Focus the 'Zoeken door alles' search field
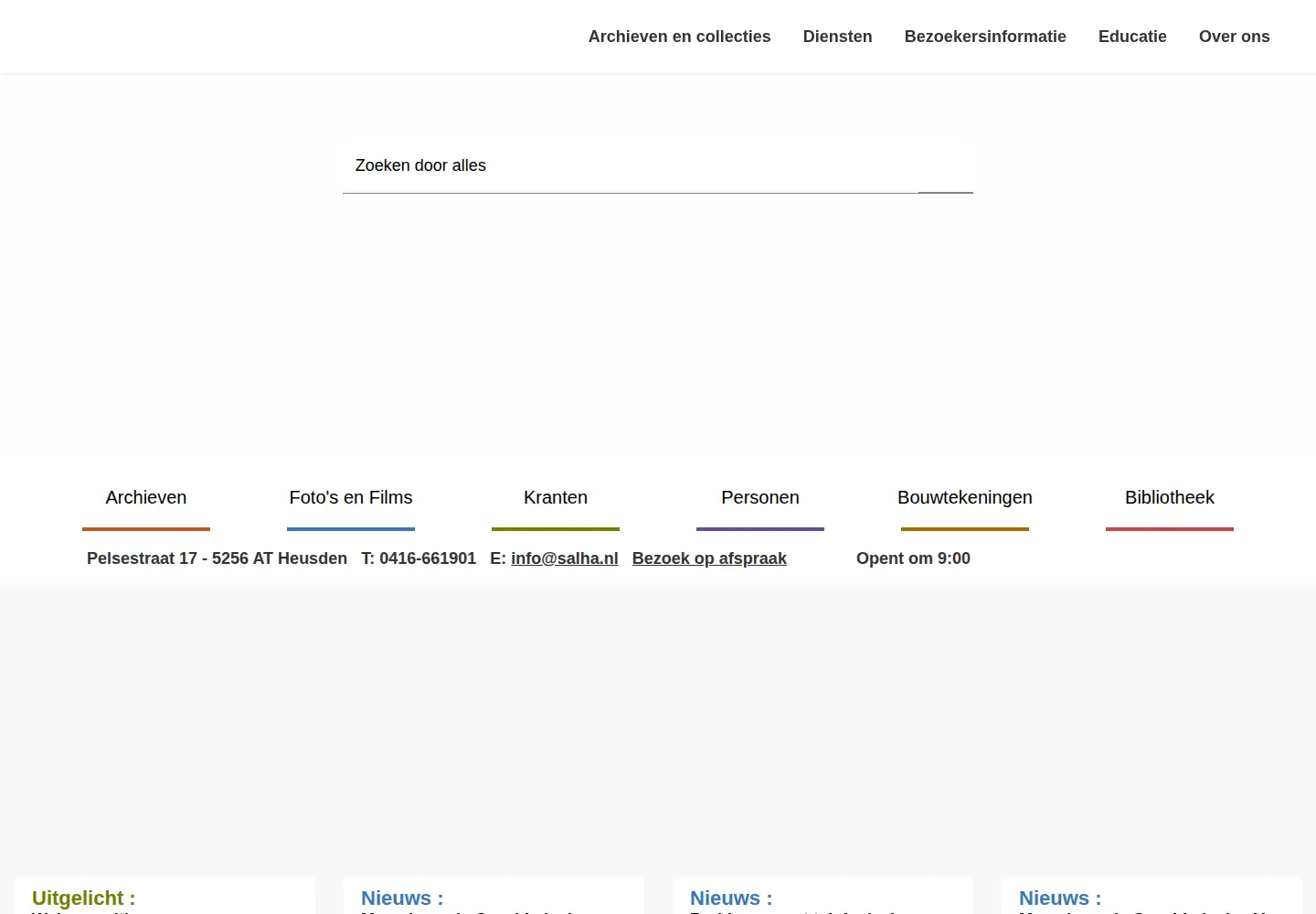This screenshot has height=914, width=1316. (x=631, y=165)
